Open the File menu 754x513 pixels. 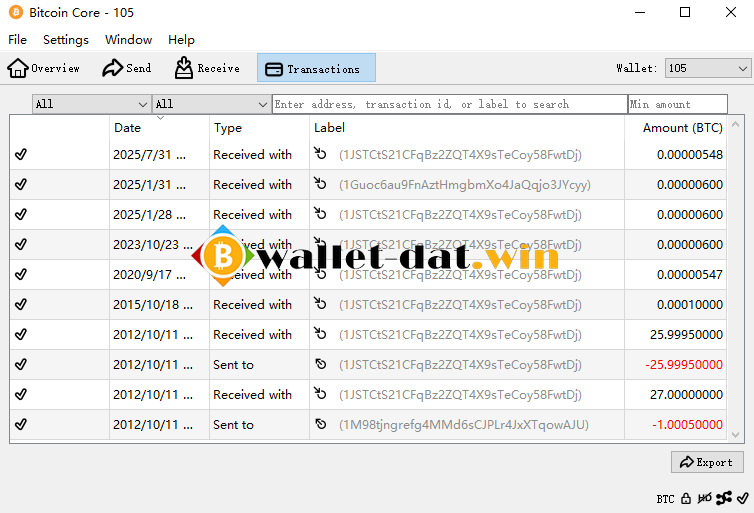pyautogui.click(x=17, y=40)
